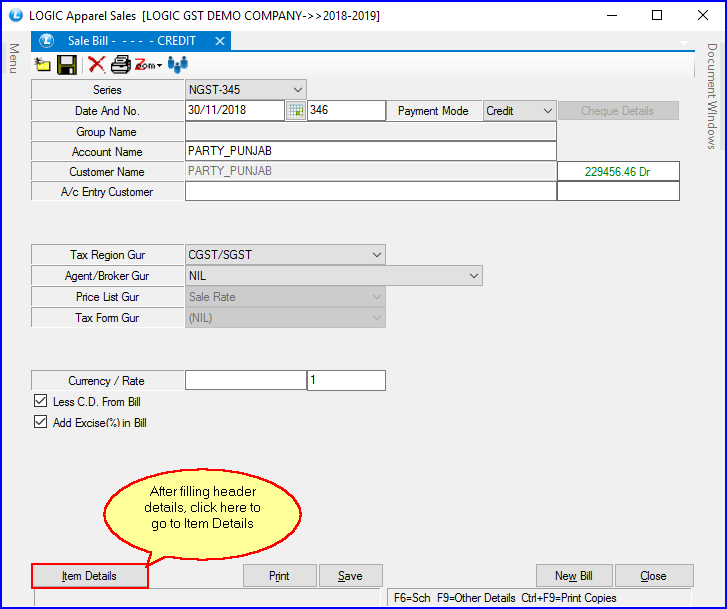Screen dimensions: 727x609
Task: Click the bill number field 346
Action: click(346, 110)
